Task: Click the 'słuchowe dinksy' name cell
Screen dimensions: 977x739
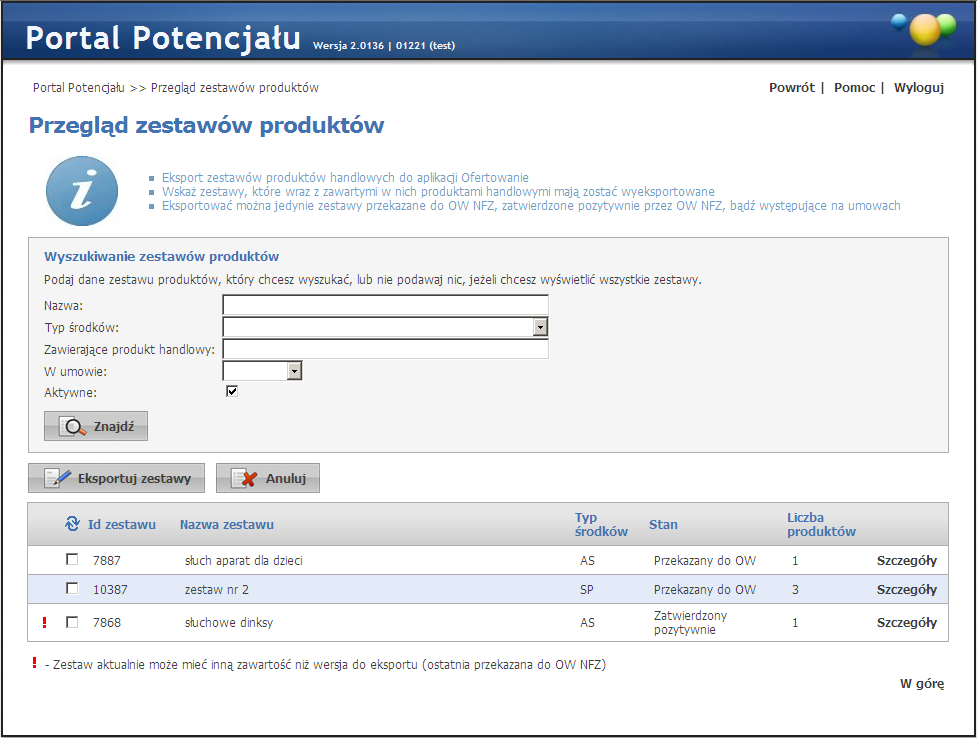Action: click(229, 623)
